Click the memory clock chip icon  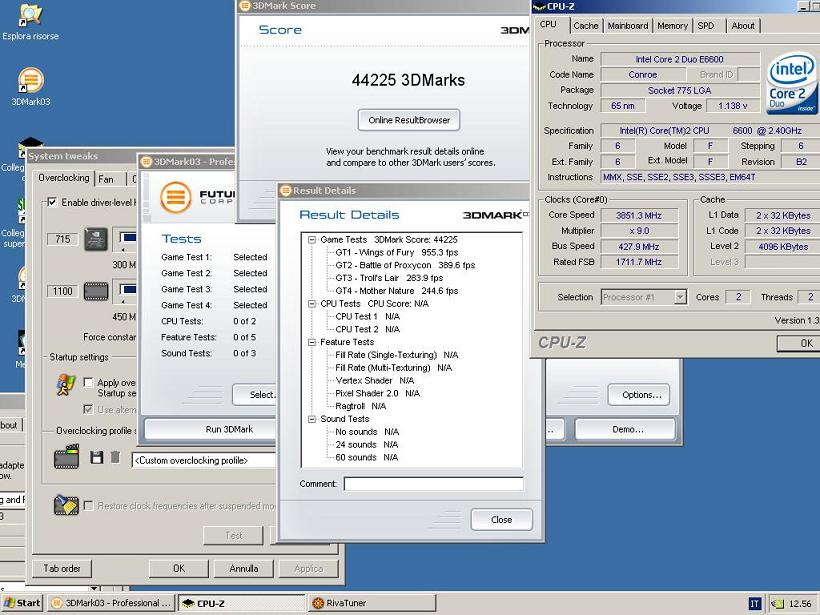click(x=96, y=291)
